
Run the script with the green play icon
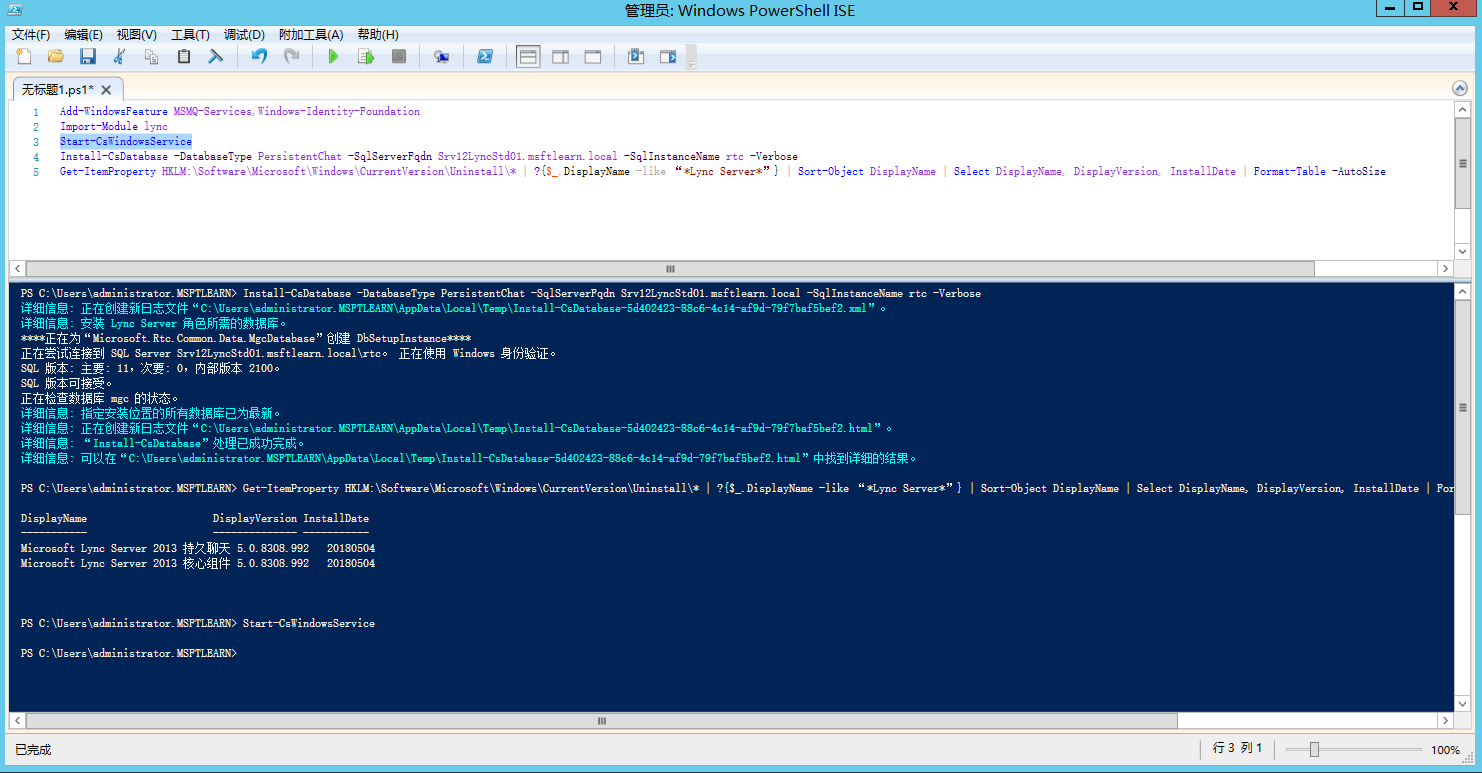tap(334, 57)
